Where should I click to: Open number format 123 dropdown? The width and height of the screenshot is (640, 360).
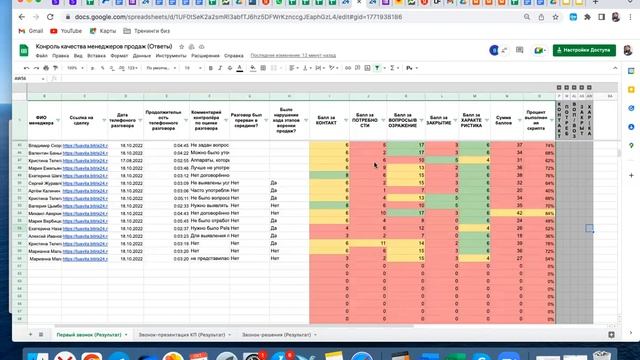point(133,68)
